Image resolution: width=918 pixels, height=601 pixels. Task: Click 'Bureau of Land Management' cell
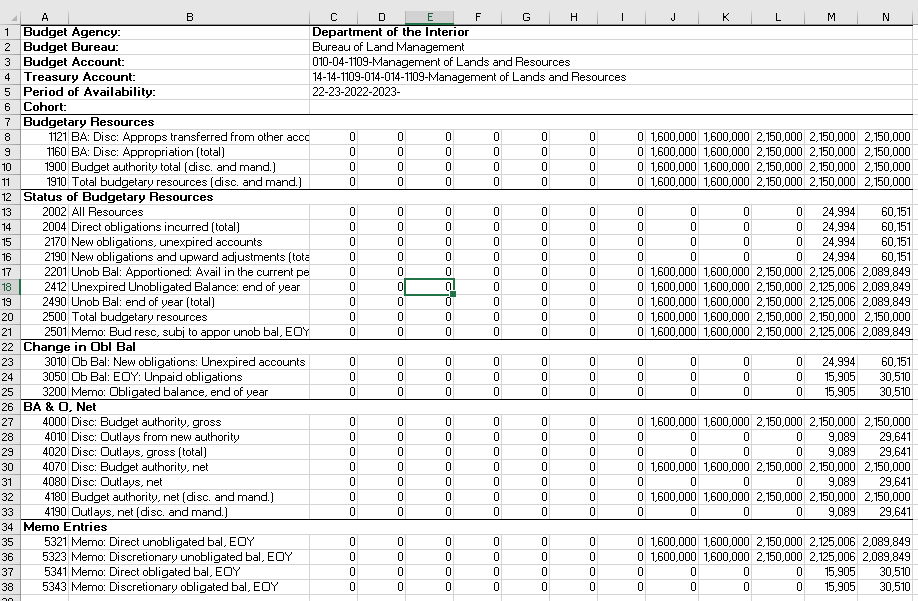388,47
